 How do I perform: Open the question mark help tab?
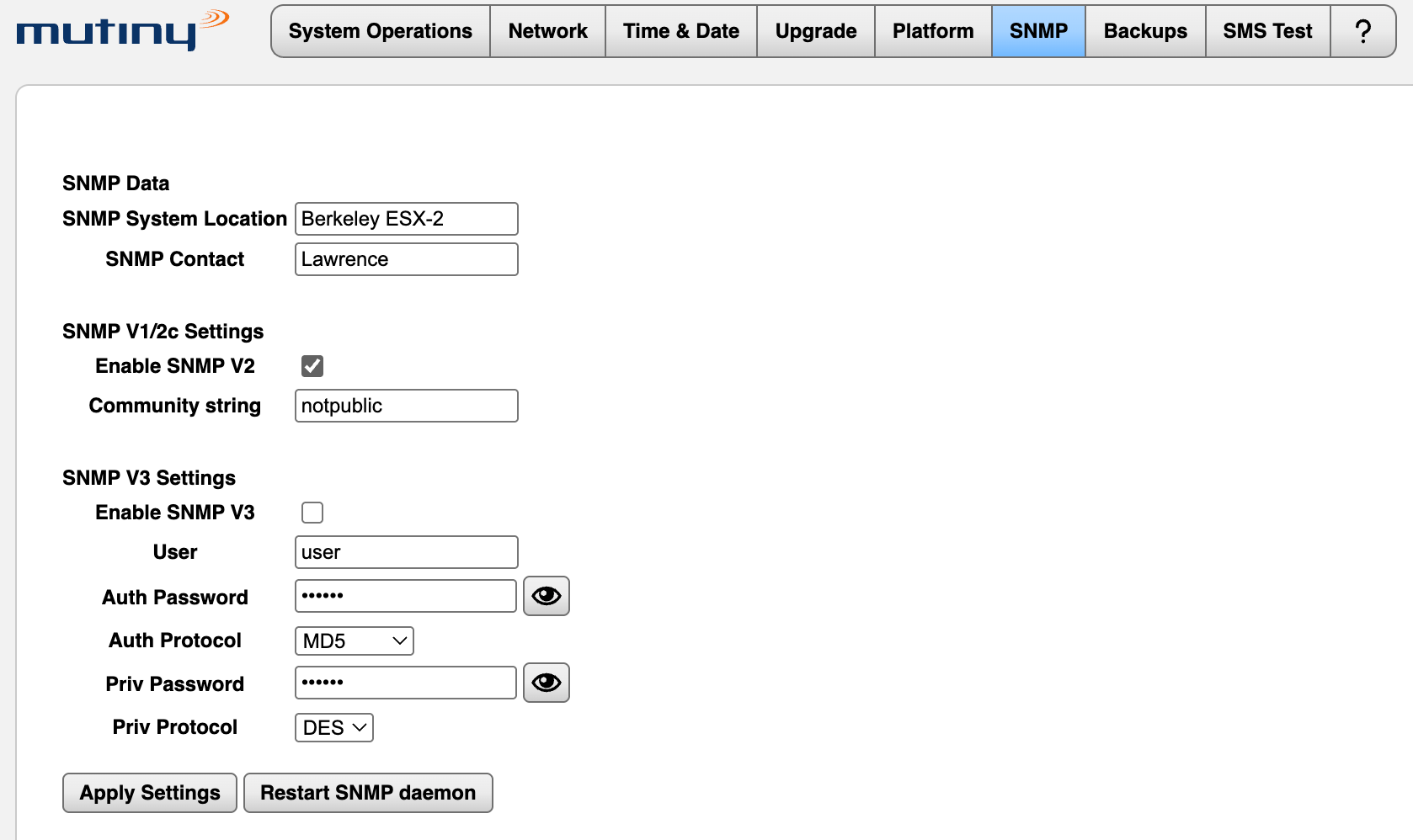coord(1362,31)
